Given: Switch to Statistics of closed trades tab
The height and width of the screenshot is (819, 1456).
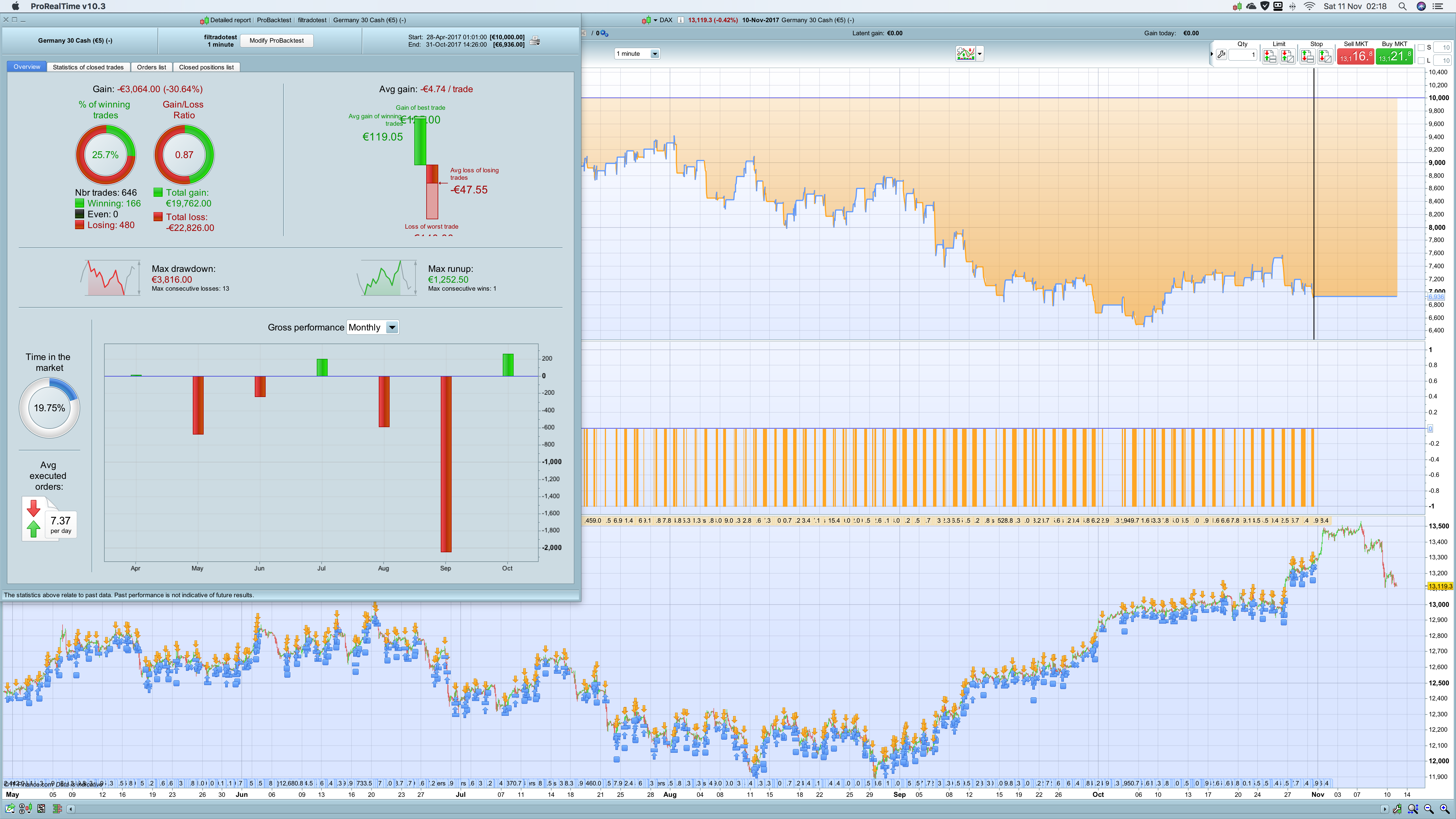Looking at the screenshot, I should point(88,67).
